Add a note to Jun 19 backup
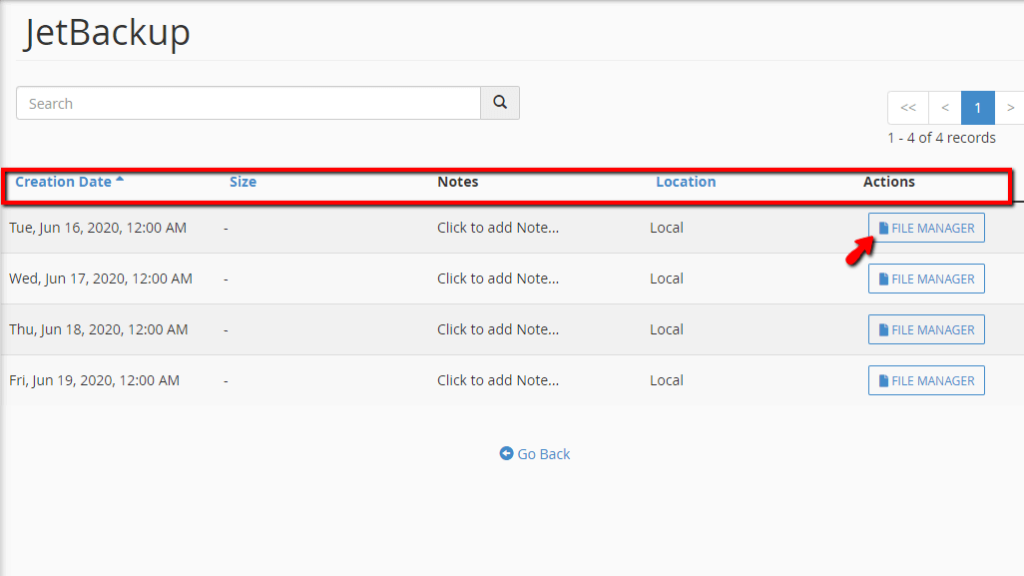1024x576 pixels. click(498, 381)
